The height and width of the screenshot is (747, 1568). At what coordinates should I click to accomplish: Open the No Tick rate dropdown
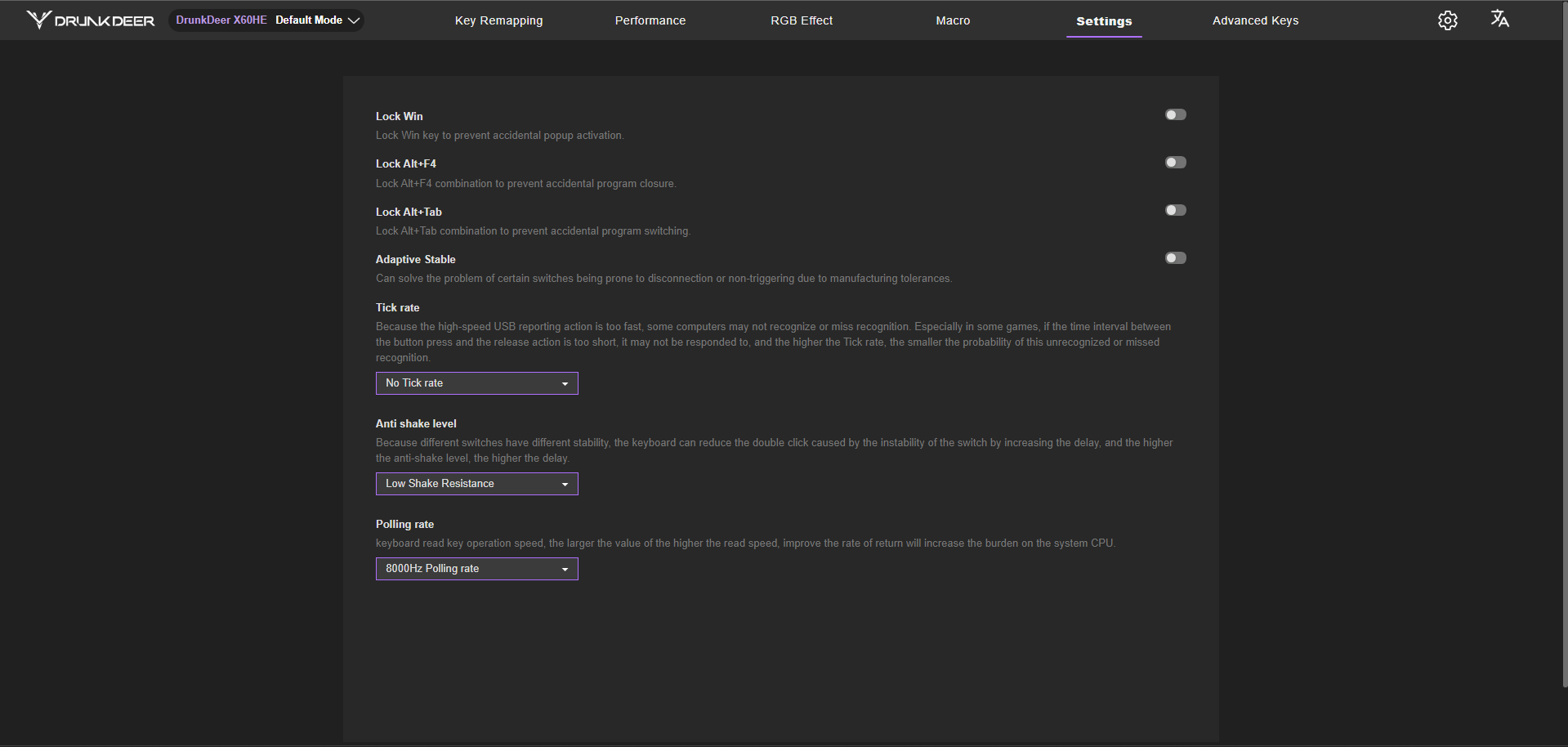coord(476,383)
